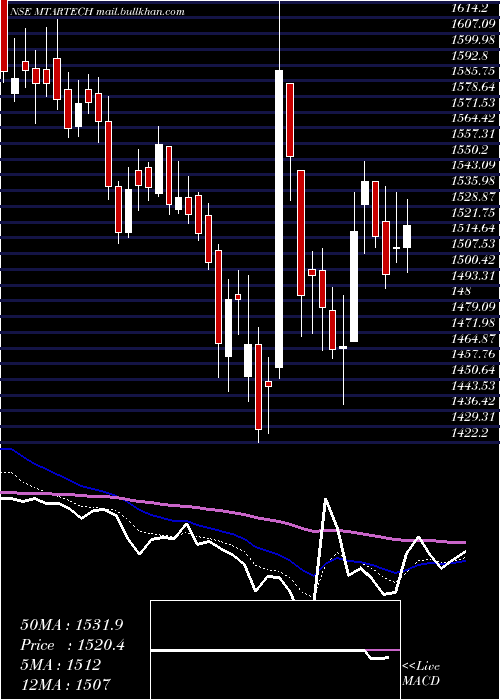The width and height of the screenshot is (500, 700).
Task: Click the 1471.98 axis value
Action: click(x=473, y=323)
